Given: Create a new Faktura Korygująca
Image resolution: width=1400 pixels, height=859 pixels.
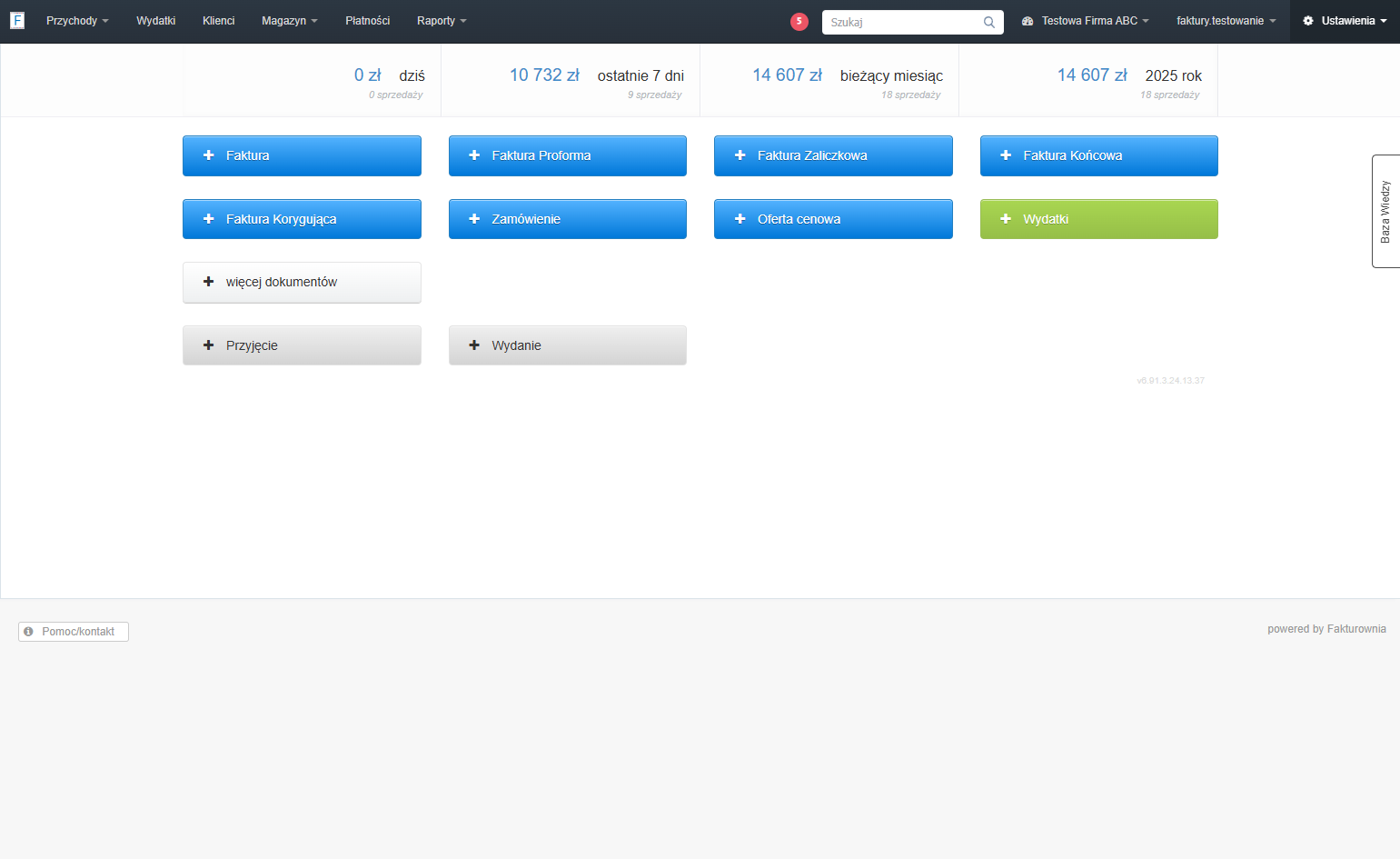Looking at the screenshot, I should (x=302, y=219).
